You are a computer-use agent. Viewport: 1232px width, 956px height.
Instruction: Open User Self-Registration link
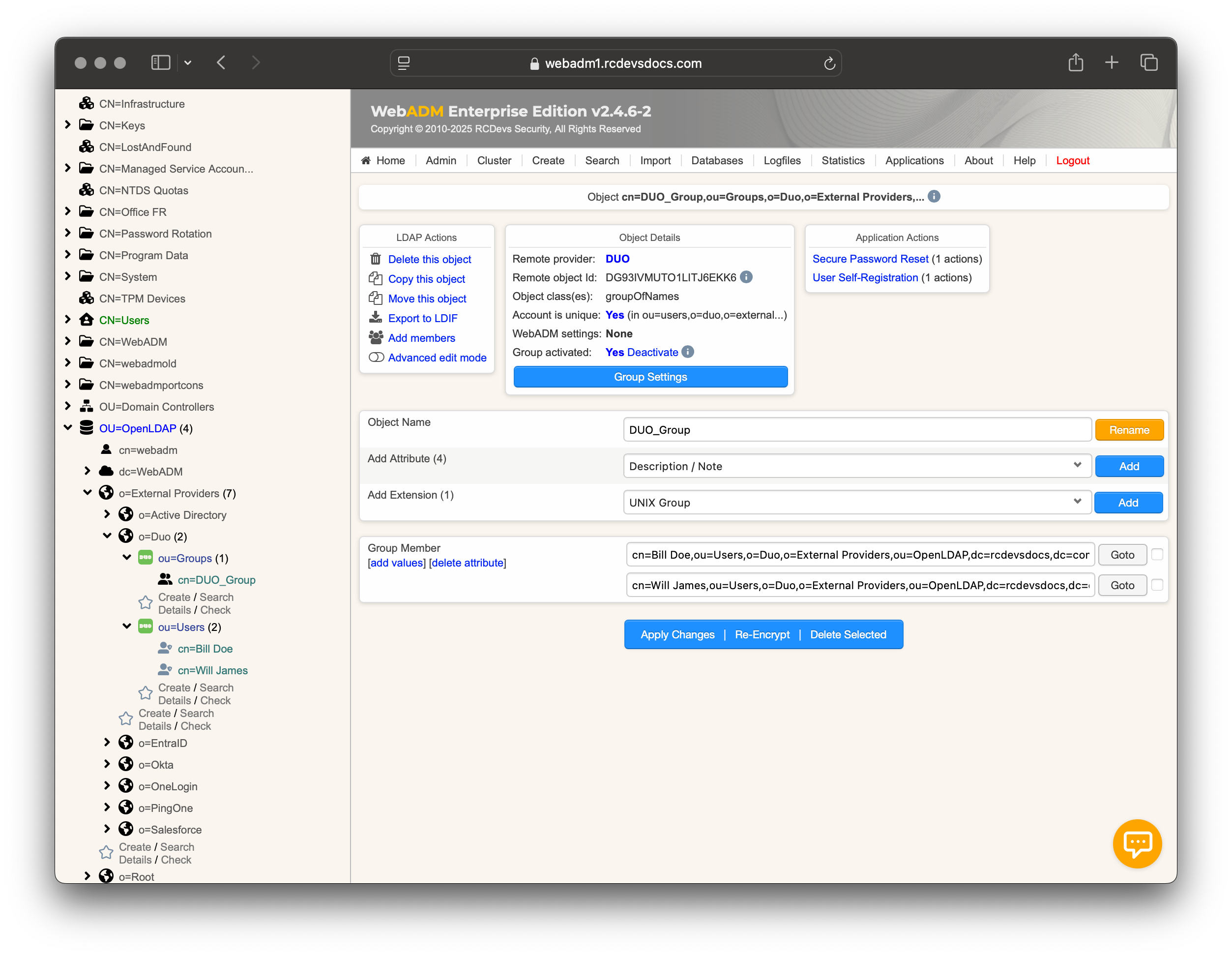coord(865,277)
